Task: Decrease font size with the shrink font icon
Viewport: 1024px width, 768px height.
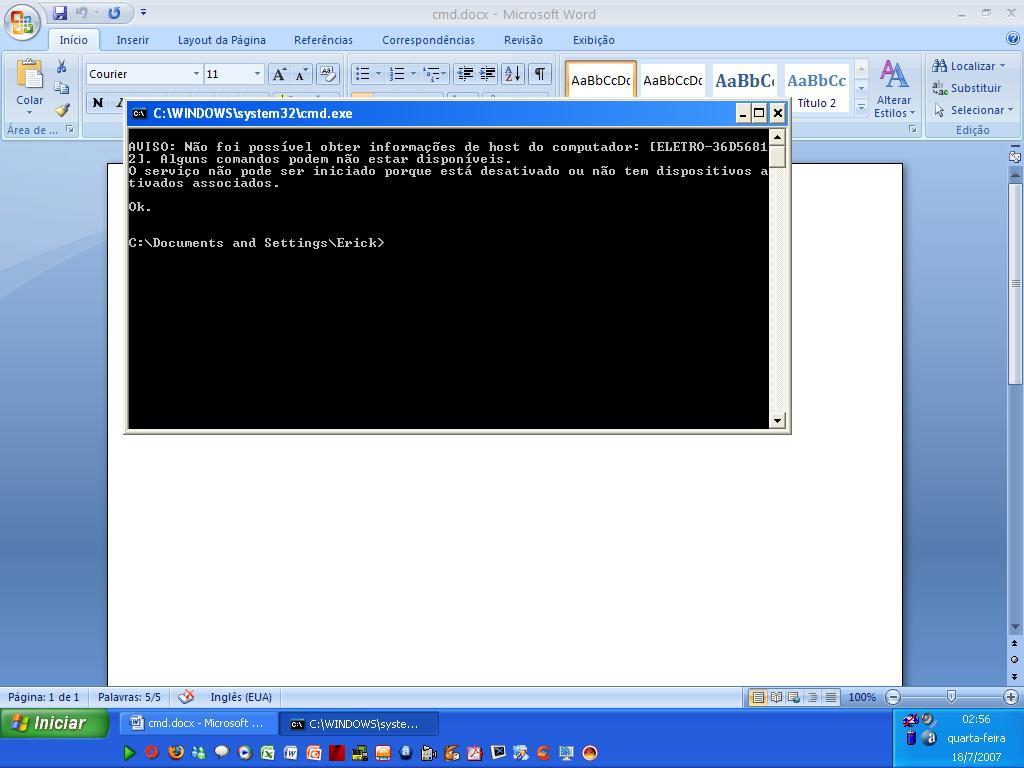Action: 301,74
